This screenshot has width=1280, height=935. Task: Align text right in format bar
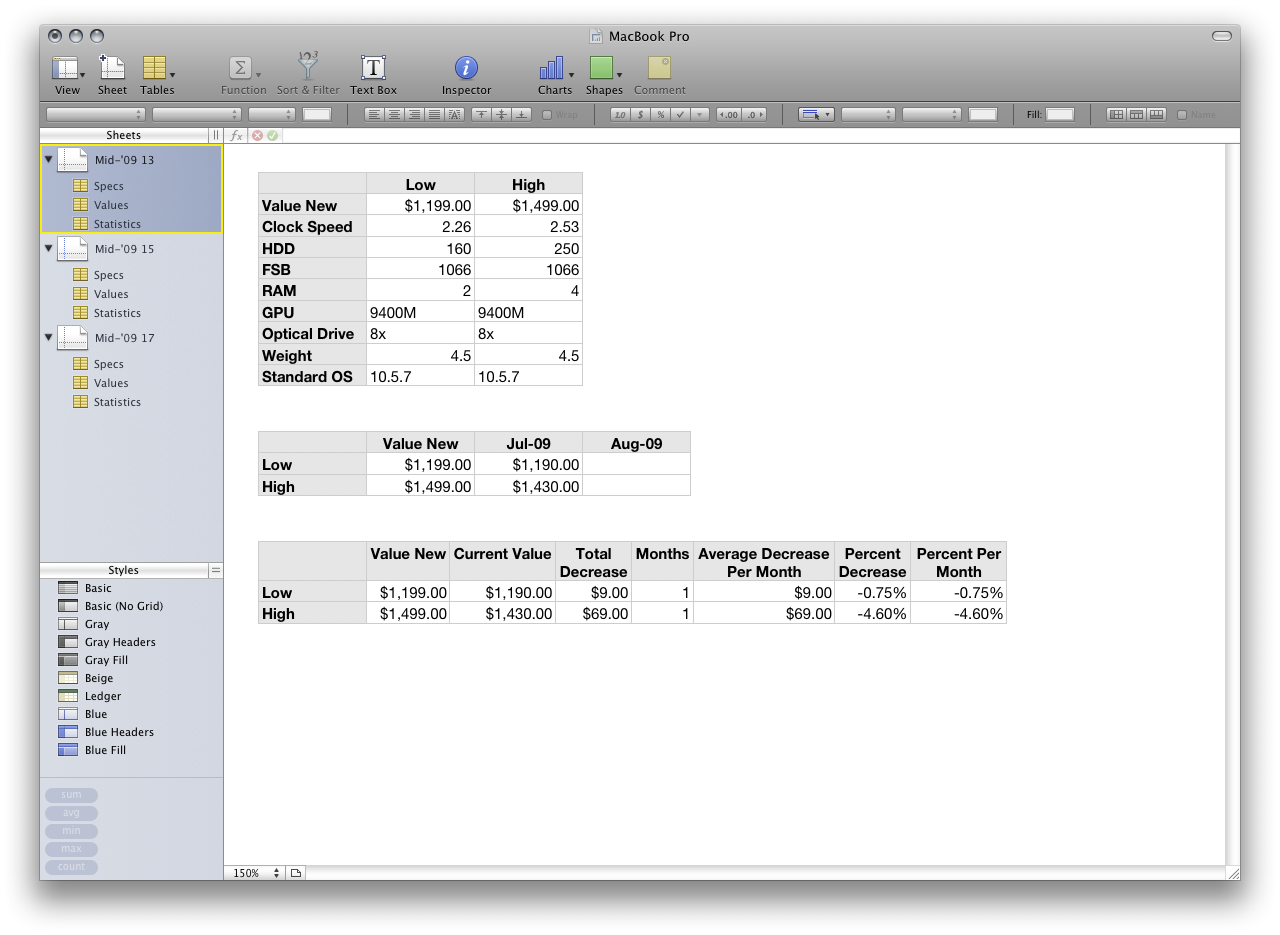414,115
